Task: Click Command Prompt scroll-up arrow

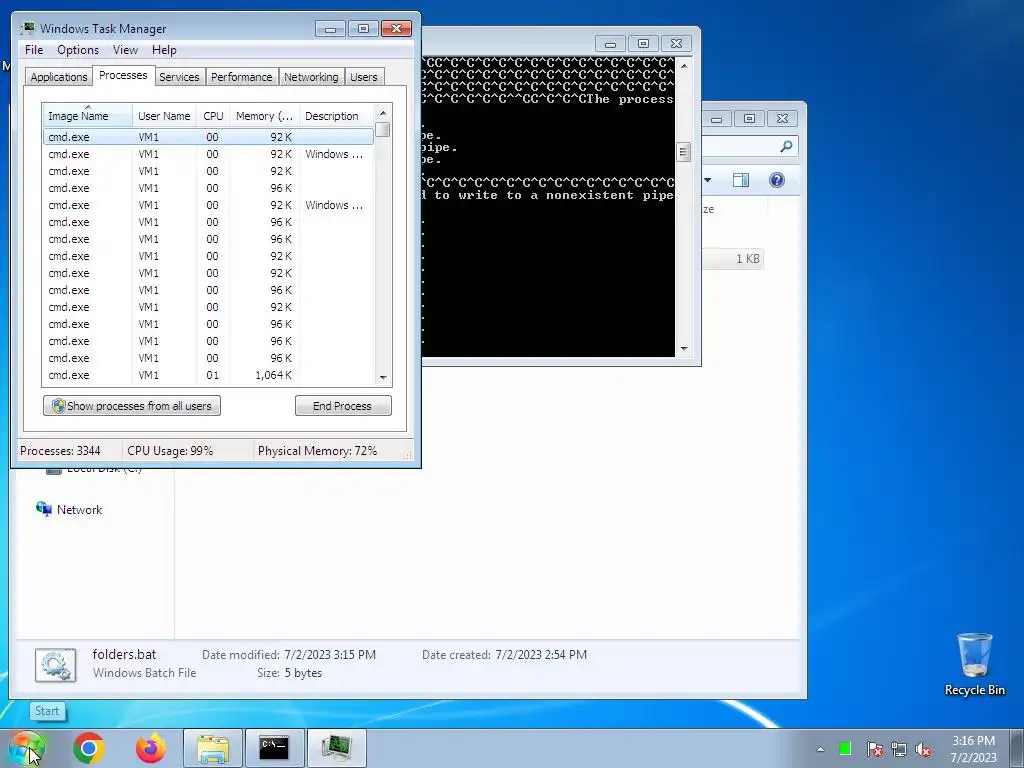Action: [x=684, y=65]
